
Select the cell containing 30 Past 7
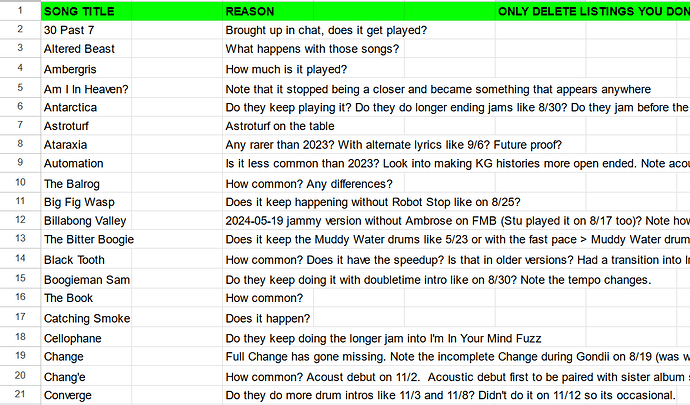point(86,30)
